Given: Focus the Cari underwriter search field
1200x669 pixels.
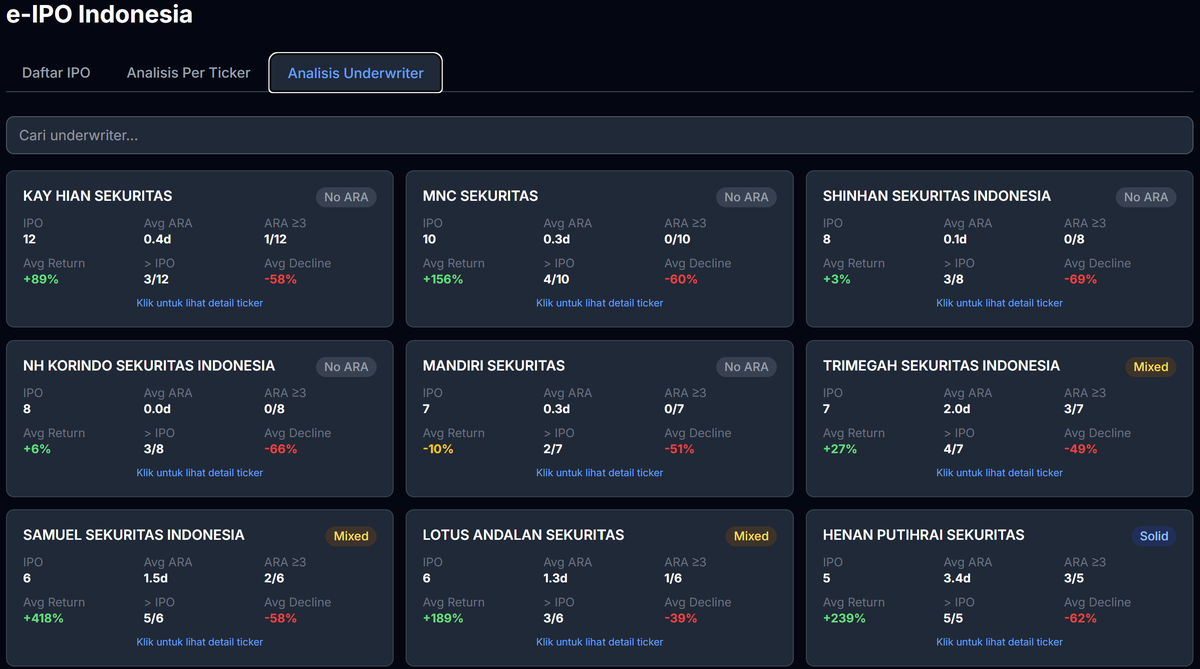Looking at the screenshot, I should pos(600,135).
